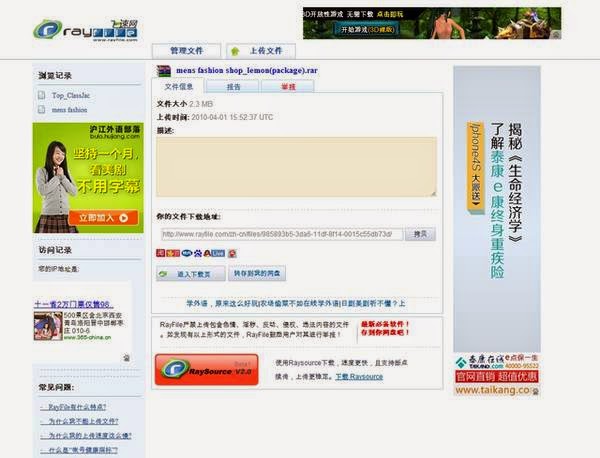
Task: Click the 立即加入 button on green ad
Action: 103,218
